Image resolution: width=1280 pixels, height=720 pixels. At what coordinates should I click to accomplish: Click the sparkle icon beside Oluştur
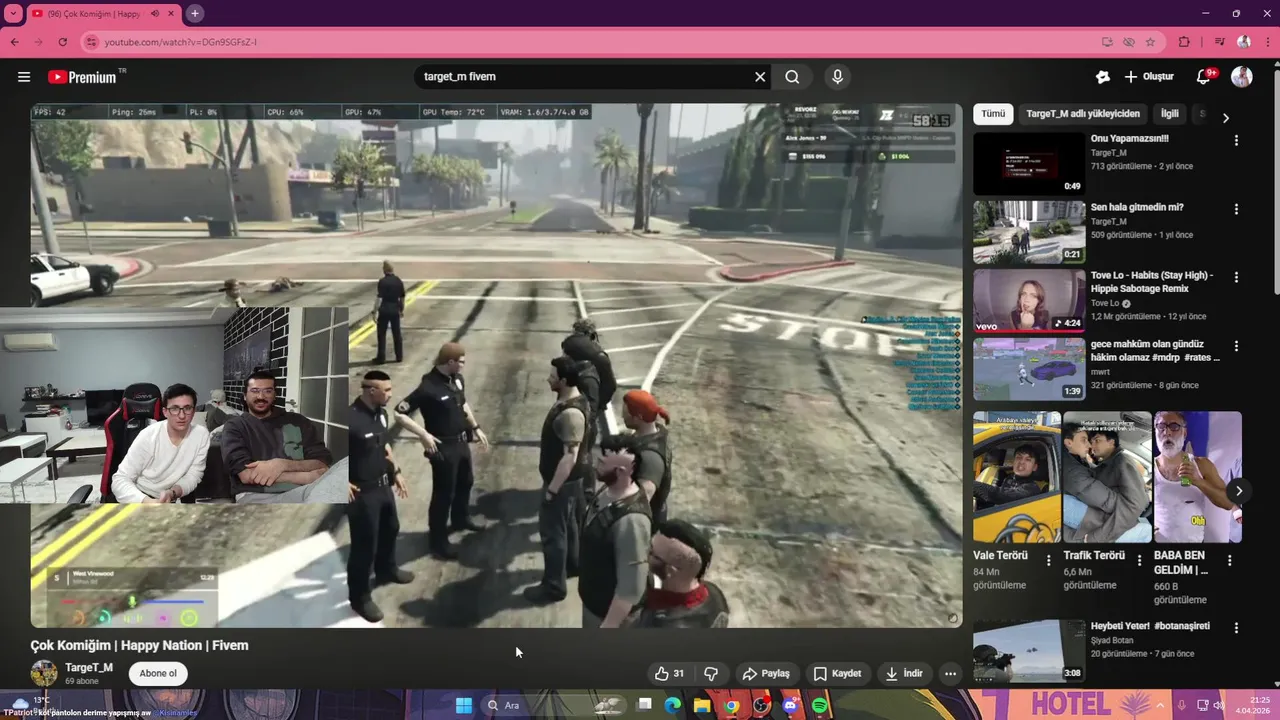(1103, 77)
